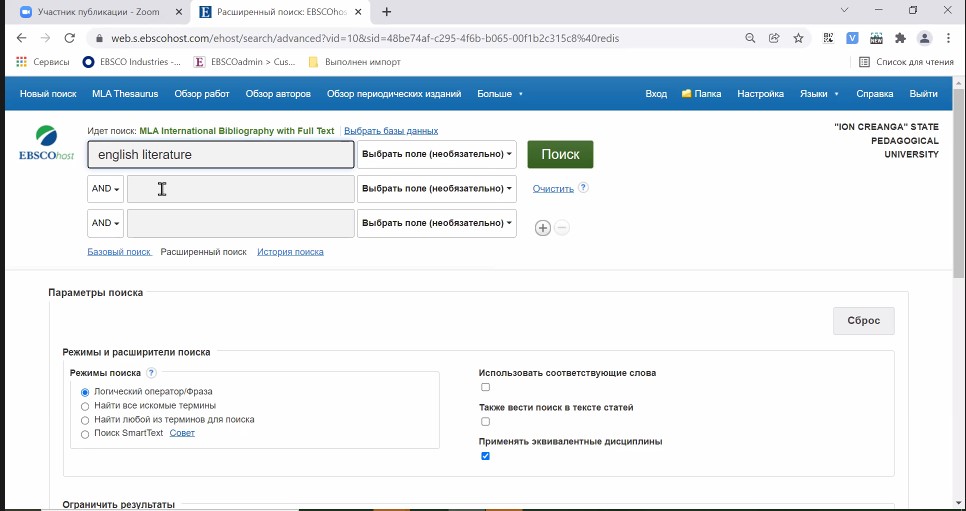
Task: Open first row Выбрать поле dropdown
Action: pos(437,154)
